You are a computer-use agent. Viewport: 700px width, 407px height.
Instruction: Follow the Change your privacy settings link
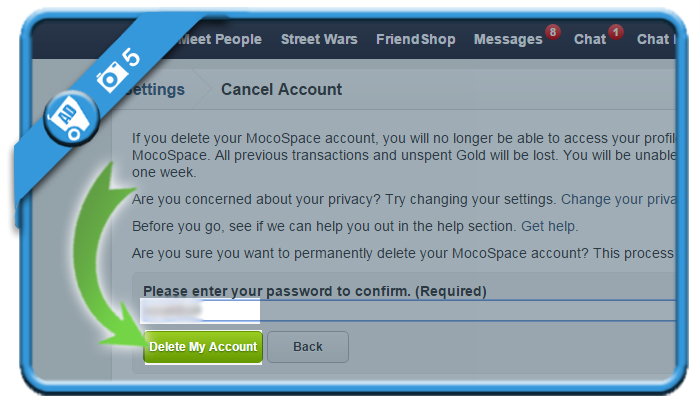pyautogui.click(x=618, y=199)
